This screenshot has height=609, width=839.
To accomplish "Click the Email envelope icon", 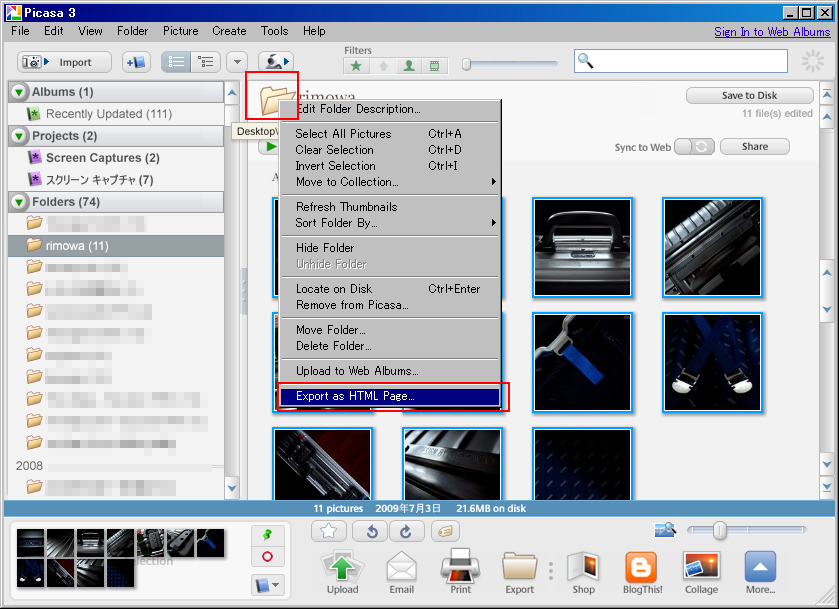I will (401, 567).
